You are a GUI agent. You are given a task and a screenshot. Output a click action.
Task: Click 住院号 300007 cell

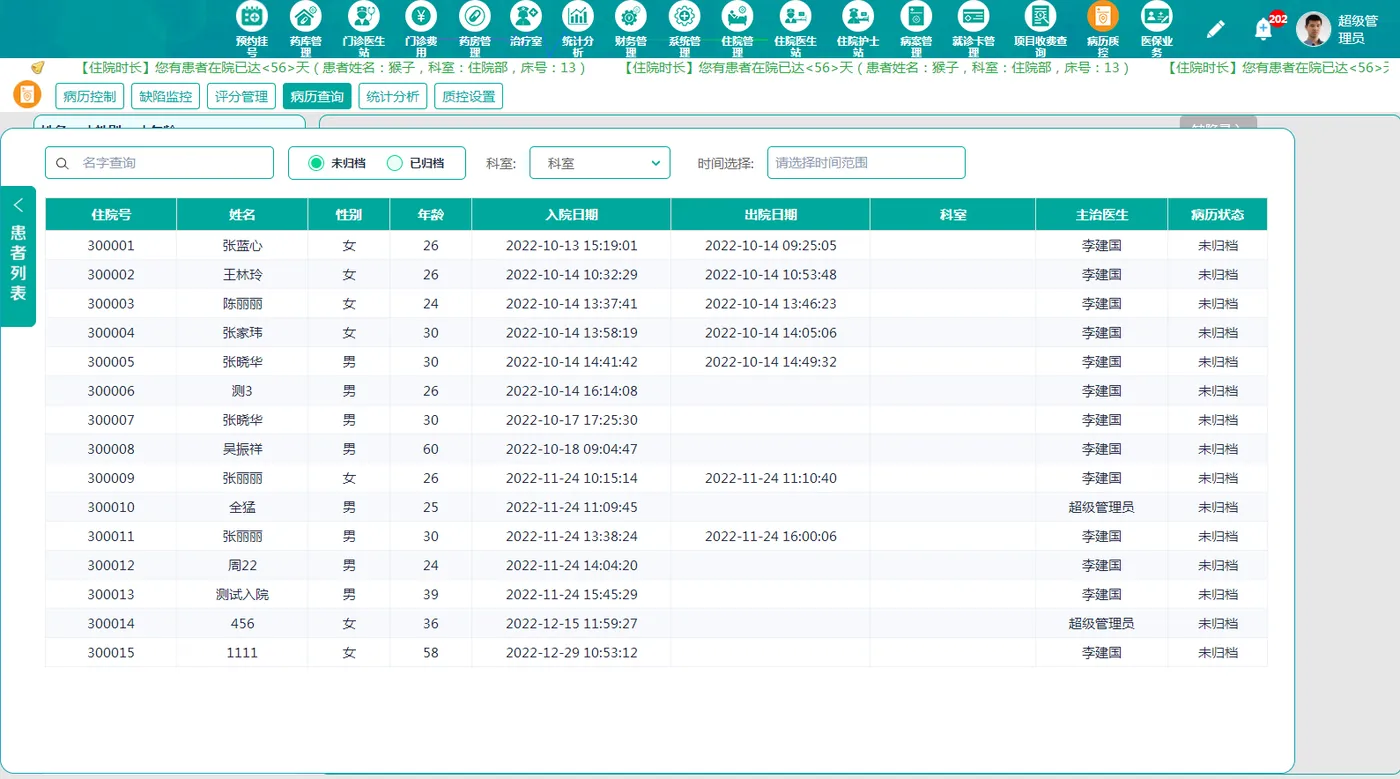point(111,420)
